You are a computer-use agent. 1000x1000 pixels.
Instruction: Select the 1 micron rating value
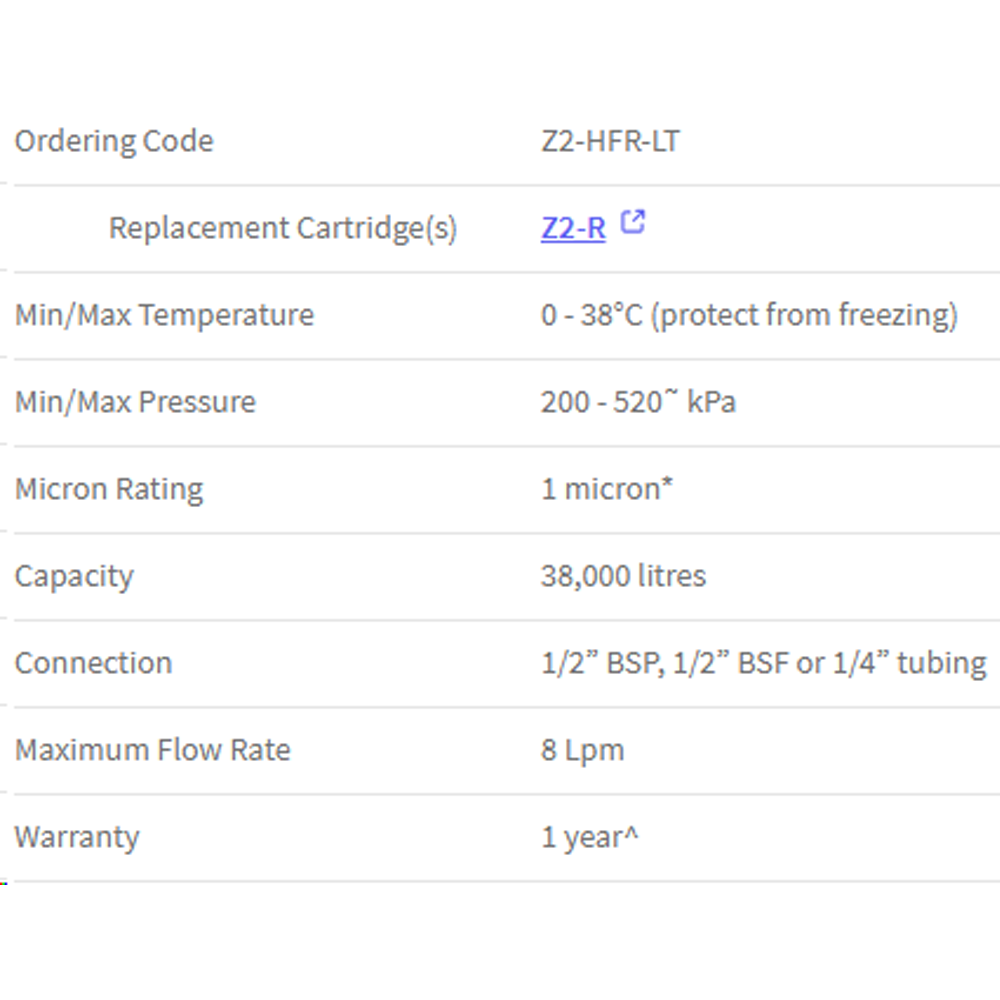point(607,489)
